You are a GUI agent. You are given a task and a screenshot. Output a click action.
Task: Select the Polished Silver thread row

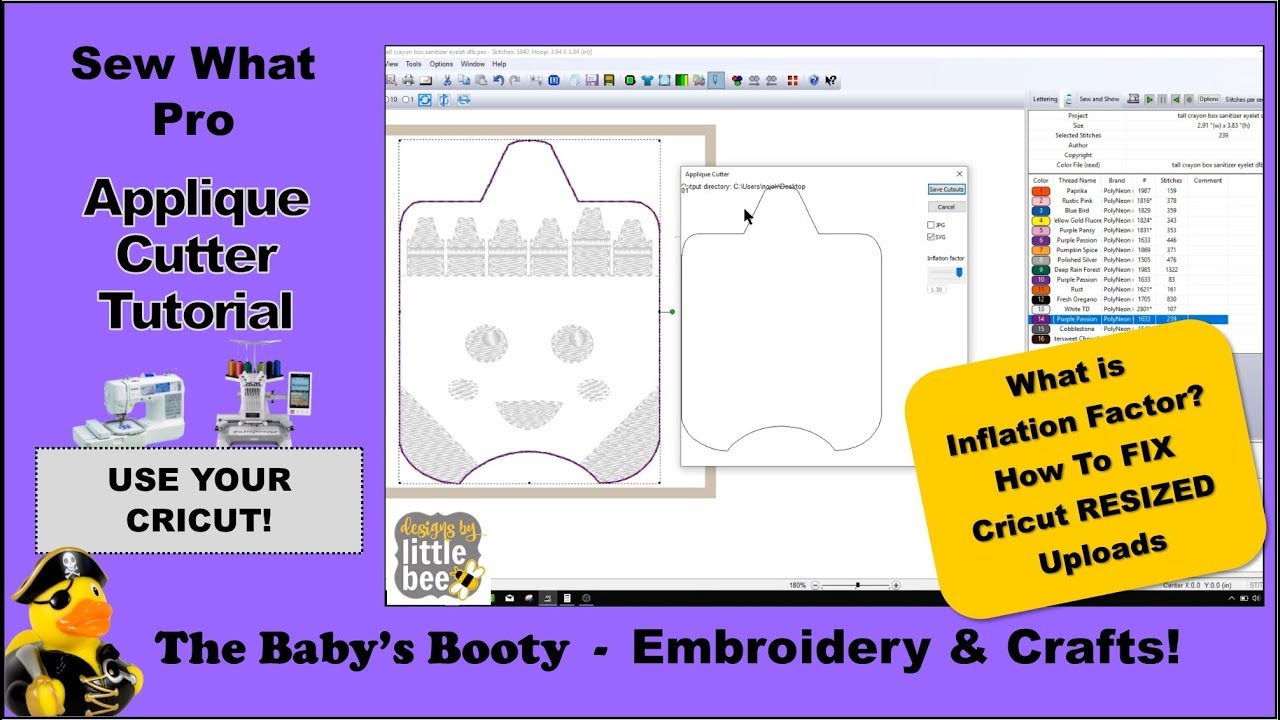[x=1130, y=260]
